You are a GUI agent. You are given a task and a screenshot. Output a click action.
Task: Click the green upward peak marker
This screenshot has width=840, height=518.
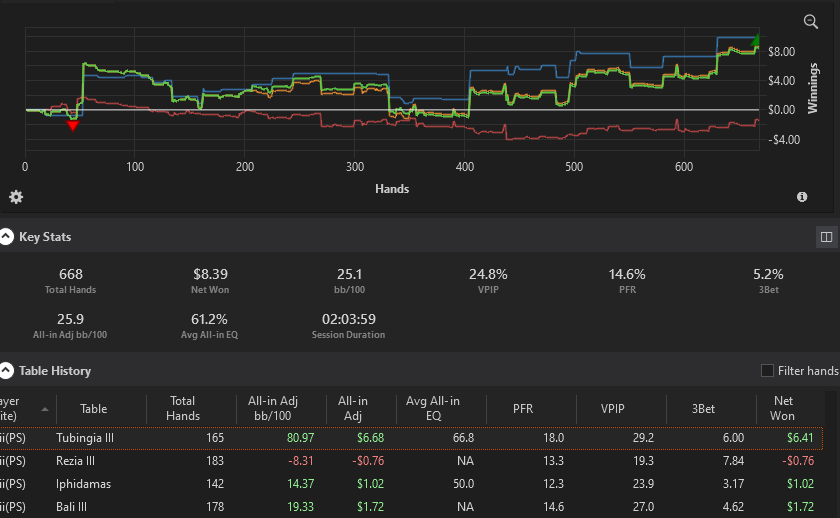click(x=755, y=40)
